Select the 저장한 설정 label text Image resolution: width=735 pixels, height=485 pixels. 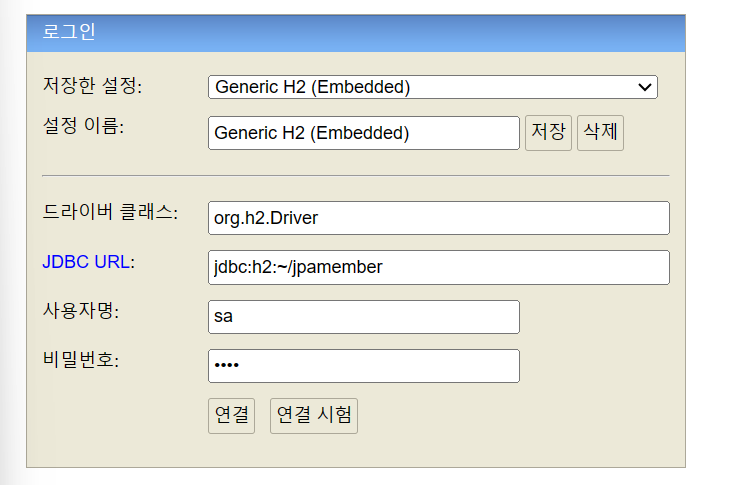(x=92, y=86)
